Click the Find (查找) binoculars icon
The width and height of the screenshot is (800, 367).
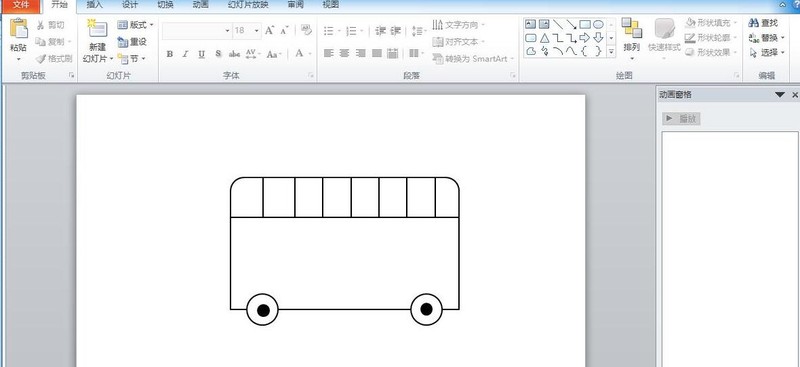tap(754, 23)
